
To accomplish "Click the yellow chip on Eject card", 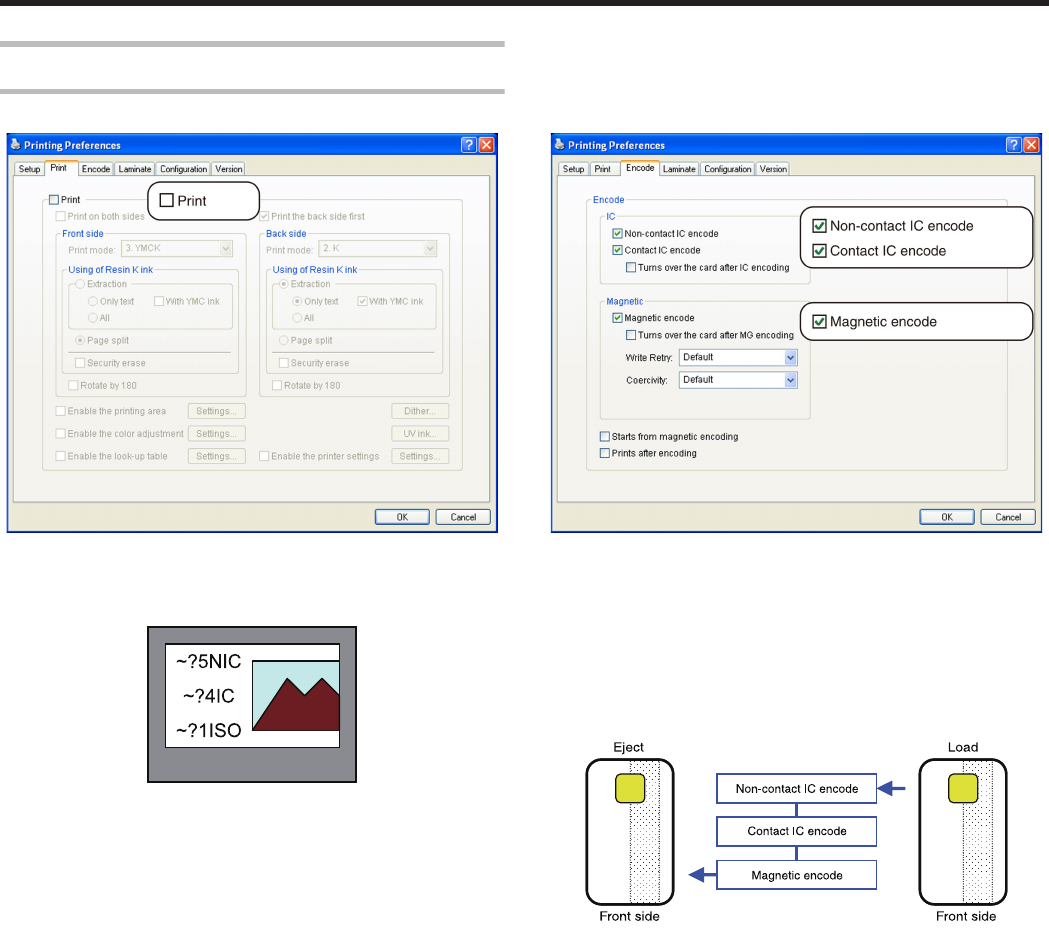I will [x=630, y=788].
